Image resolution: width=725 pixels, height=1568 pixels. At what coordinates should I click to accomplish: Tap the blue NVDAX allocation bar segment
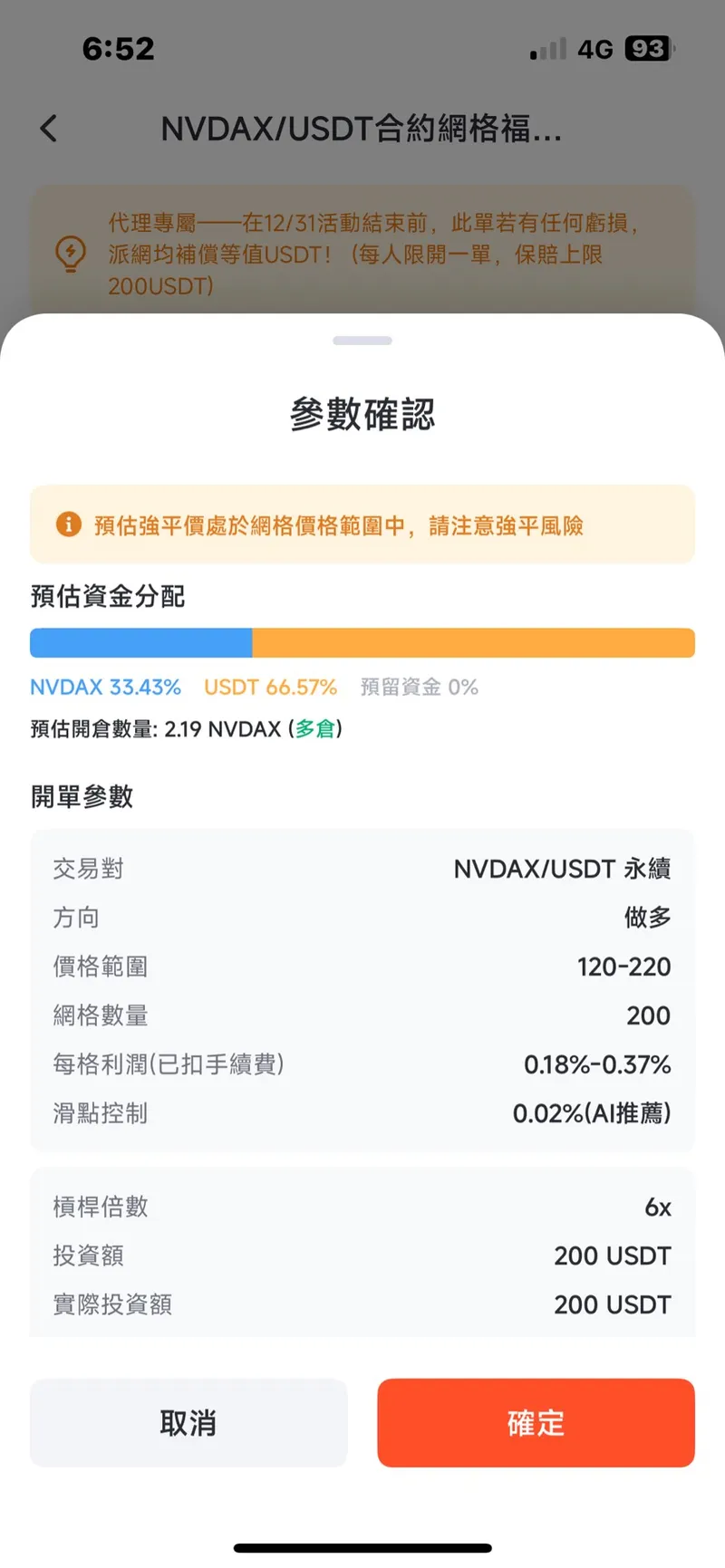click(140, 642)
